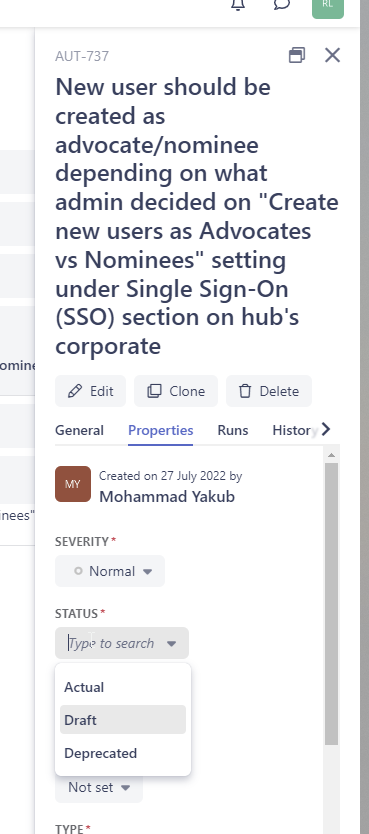The image size is (369, 834).
Task: Open the Not set dropdown
Action: (x=99, y=787)
